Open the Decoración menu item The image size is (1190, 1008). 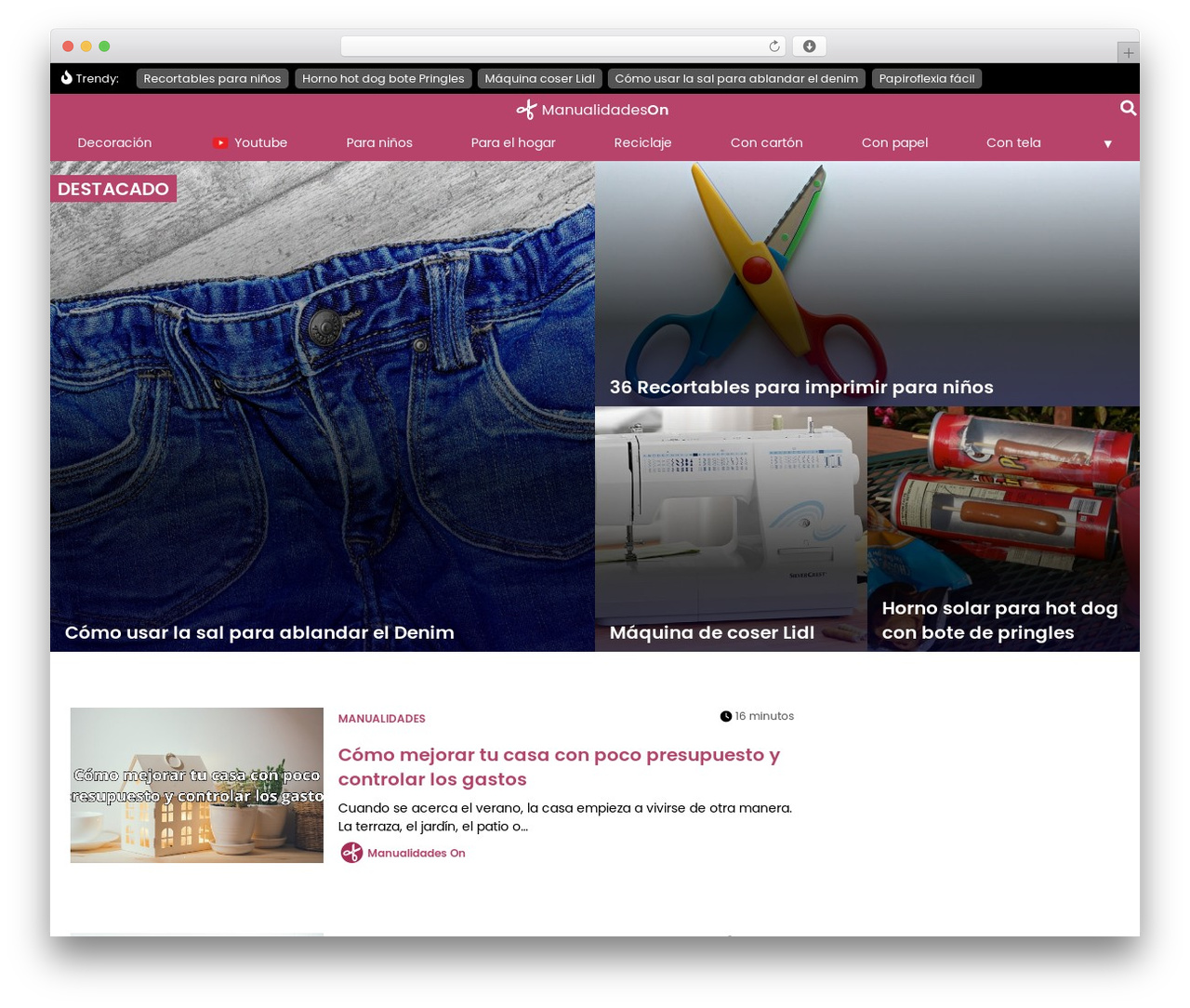coord(114,142)
